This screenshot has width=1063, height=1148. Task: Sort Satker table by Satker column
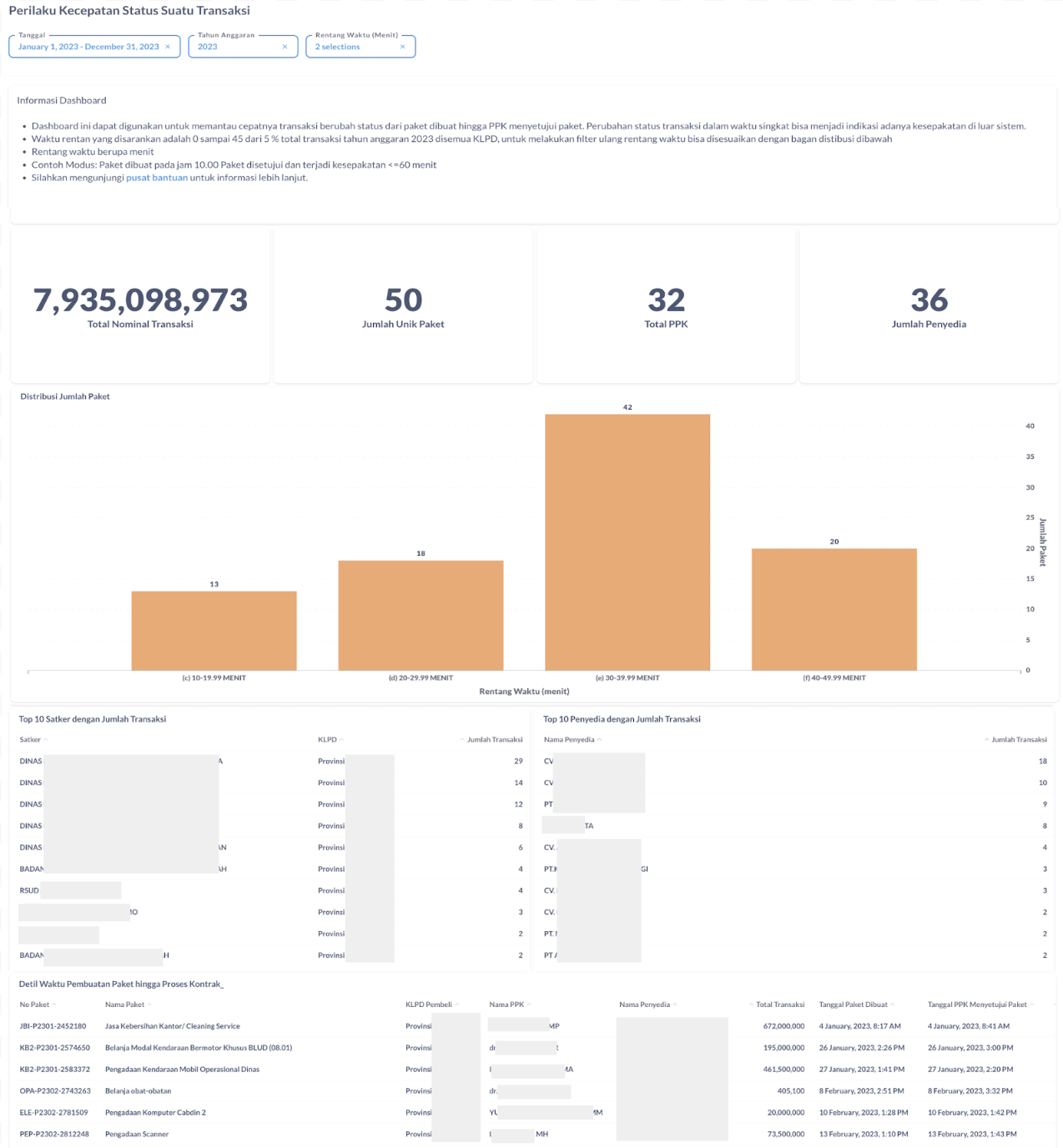tap(31, 740)
